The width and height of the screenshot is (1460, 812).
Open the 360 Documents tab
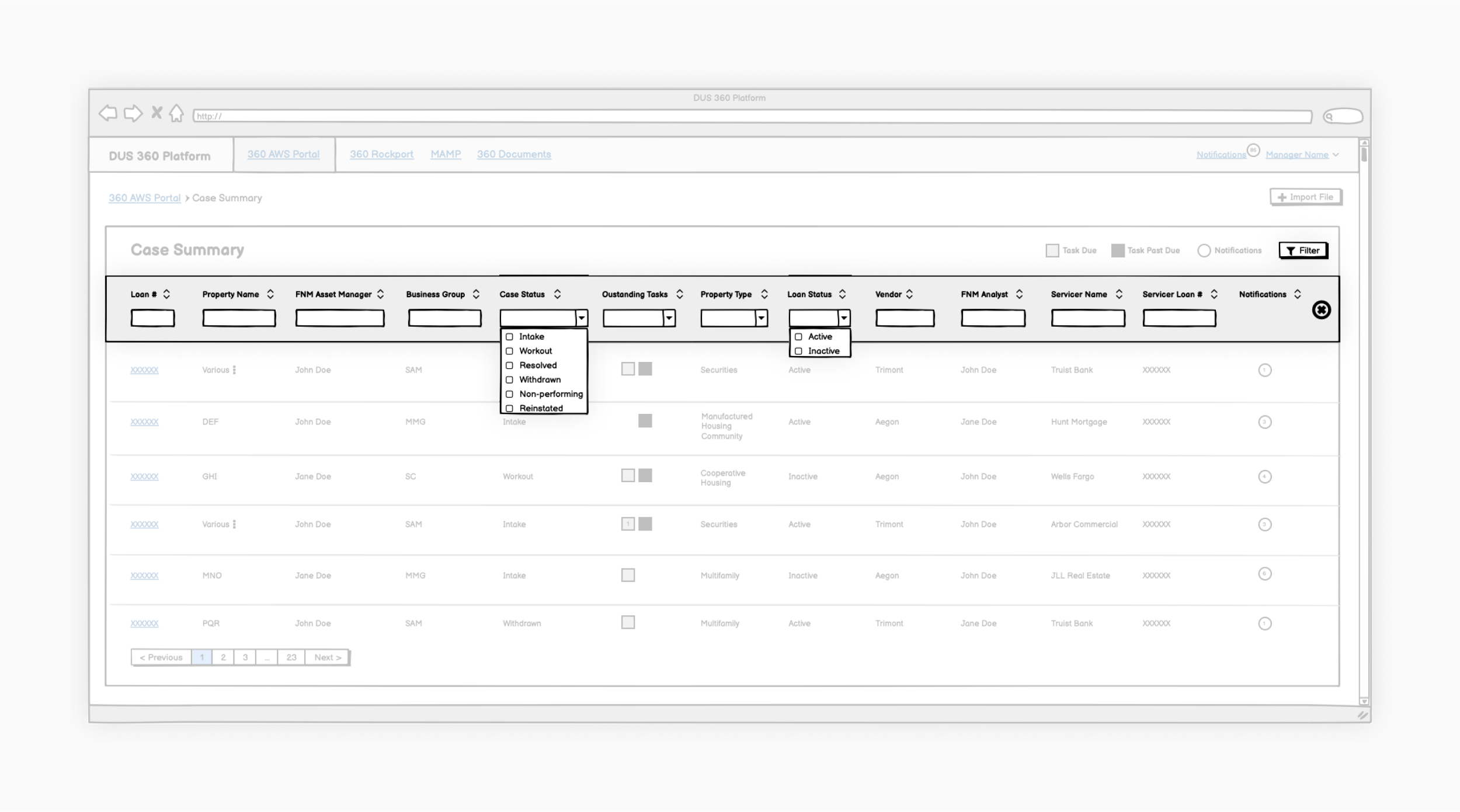(x=513, y=154)
